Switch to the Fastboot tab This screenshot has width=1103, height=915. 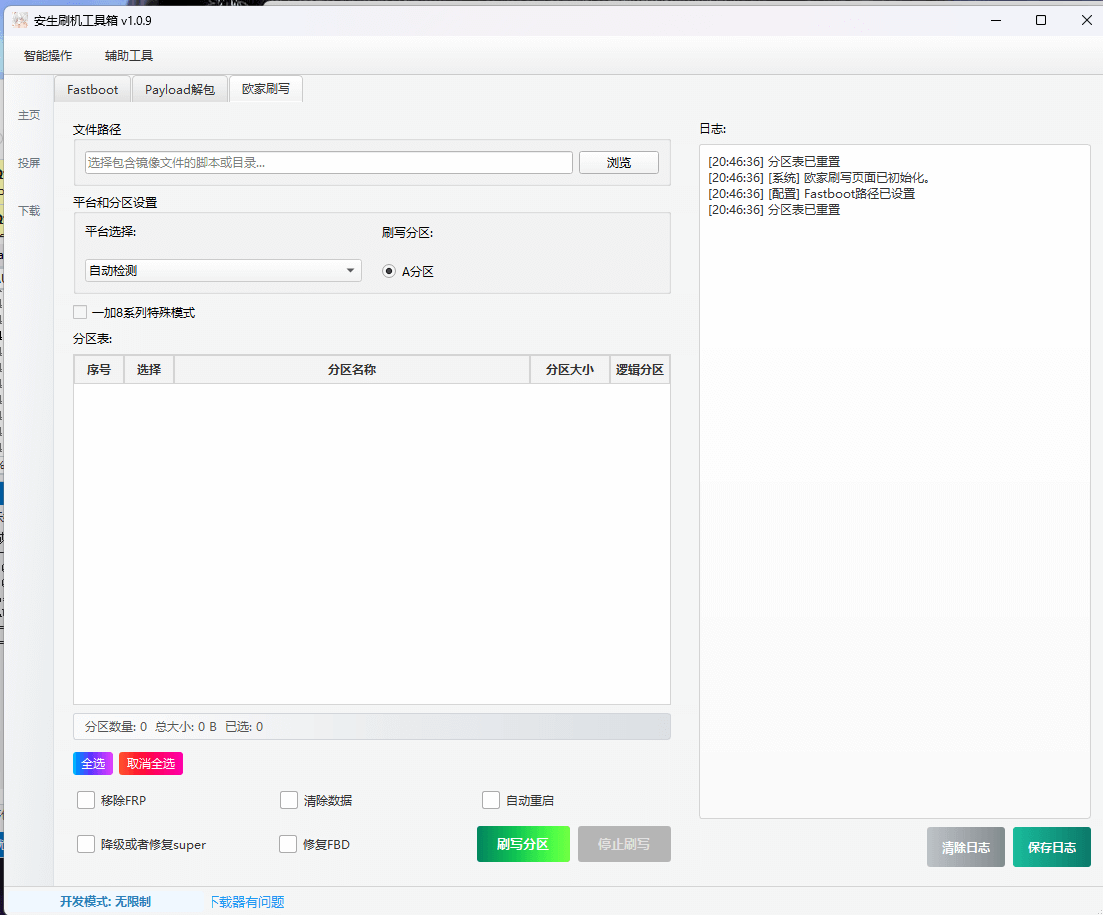tap(91, 88)
